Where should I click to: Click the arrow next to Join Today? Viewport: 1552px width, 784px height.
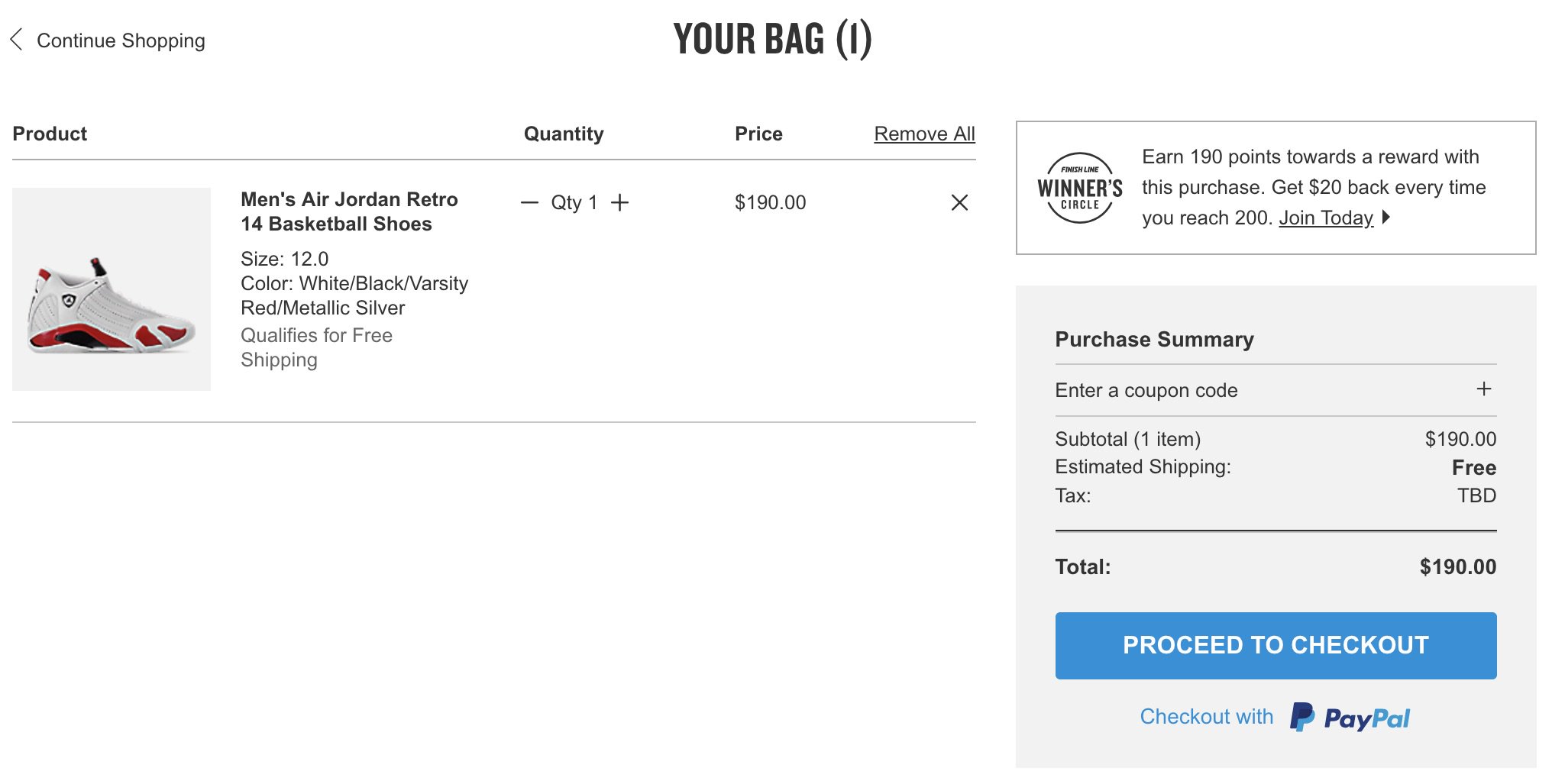click(x=1386, y=218)
